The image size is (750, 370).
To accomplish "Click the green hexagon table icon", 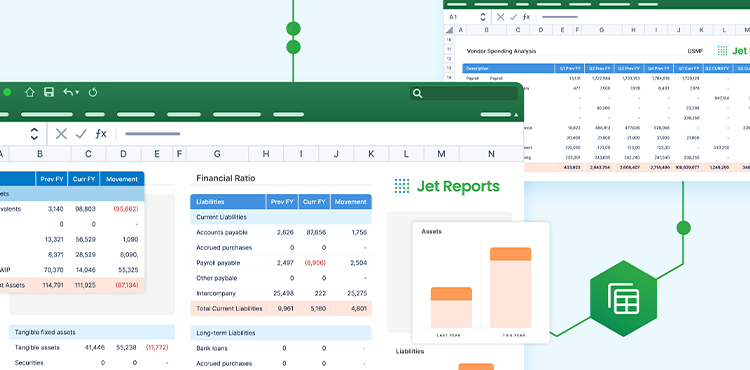I will [623, 298].
